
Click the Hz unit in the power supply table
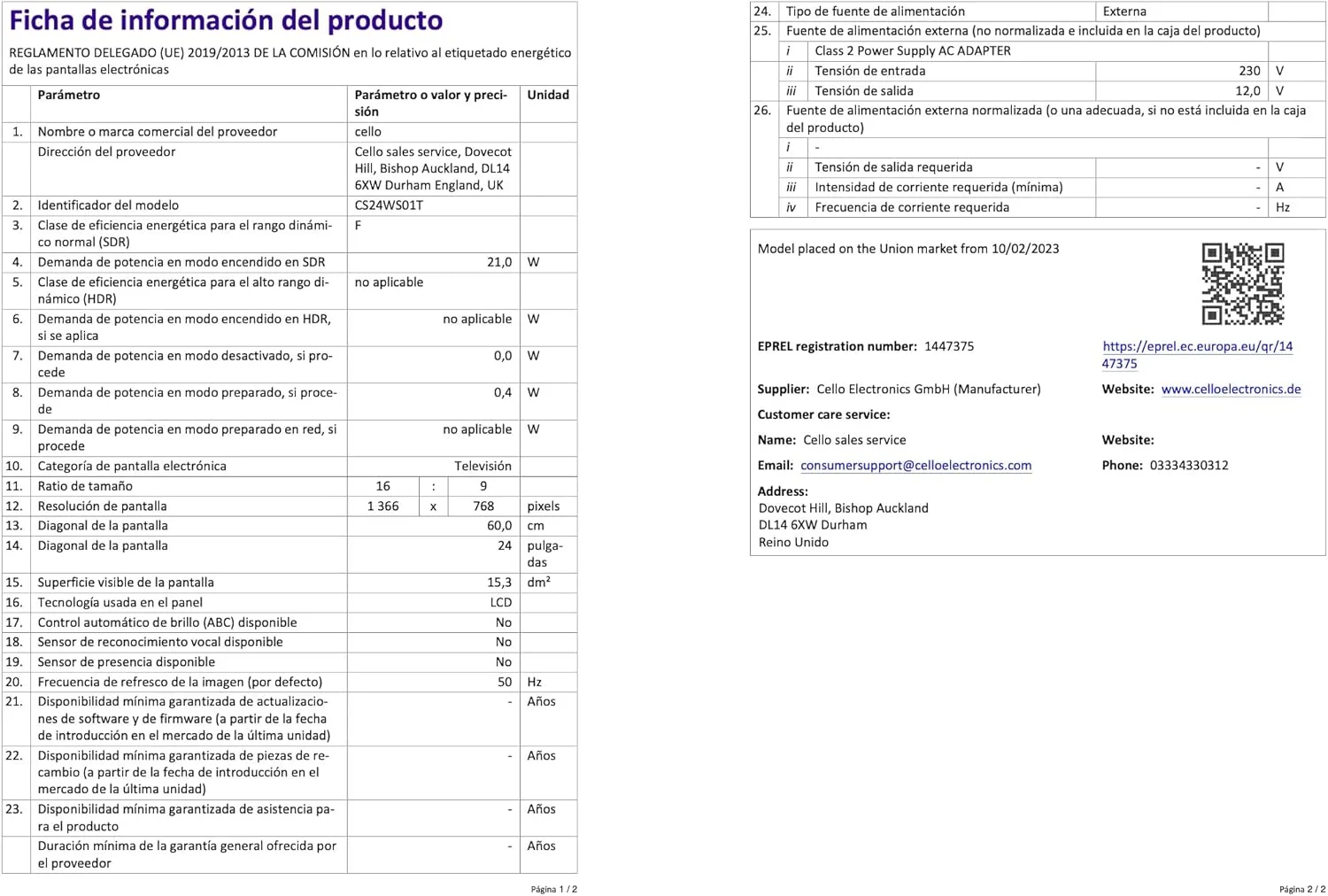pyautogui.click(x=1283, y=208)
